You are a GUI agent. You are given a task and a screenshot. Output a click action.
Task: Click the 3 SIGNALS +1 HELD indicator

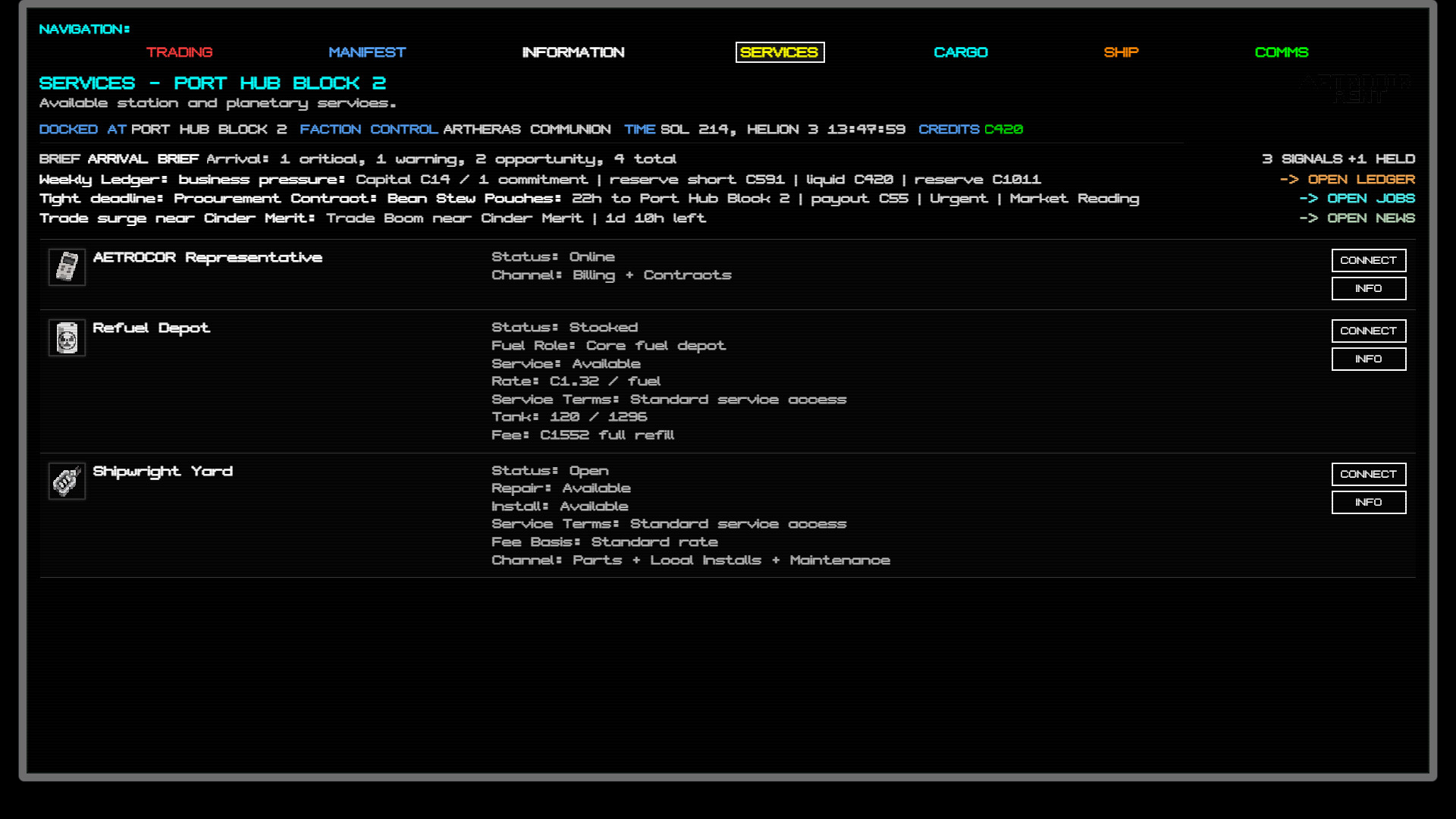1338,159
